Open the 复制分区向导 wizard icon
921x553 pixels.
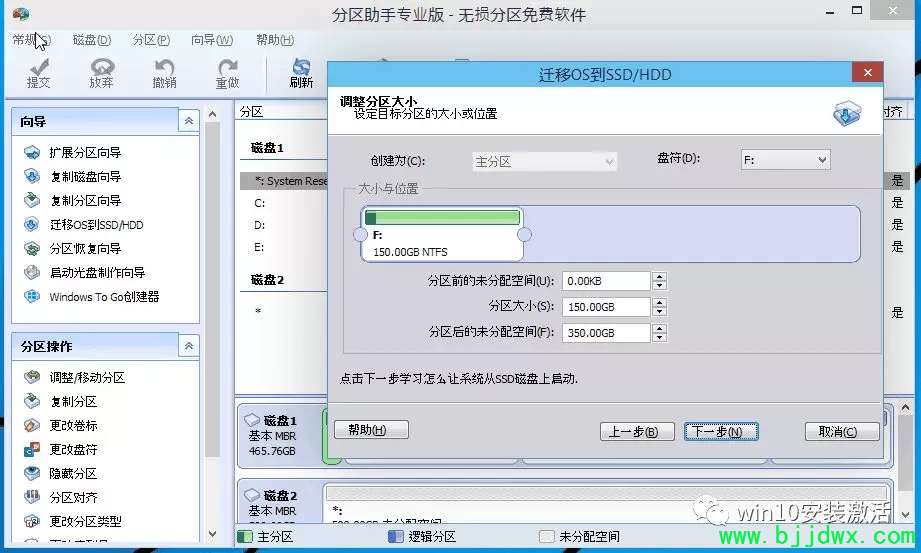(x=32, y=200)
